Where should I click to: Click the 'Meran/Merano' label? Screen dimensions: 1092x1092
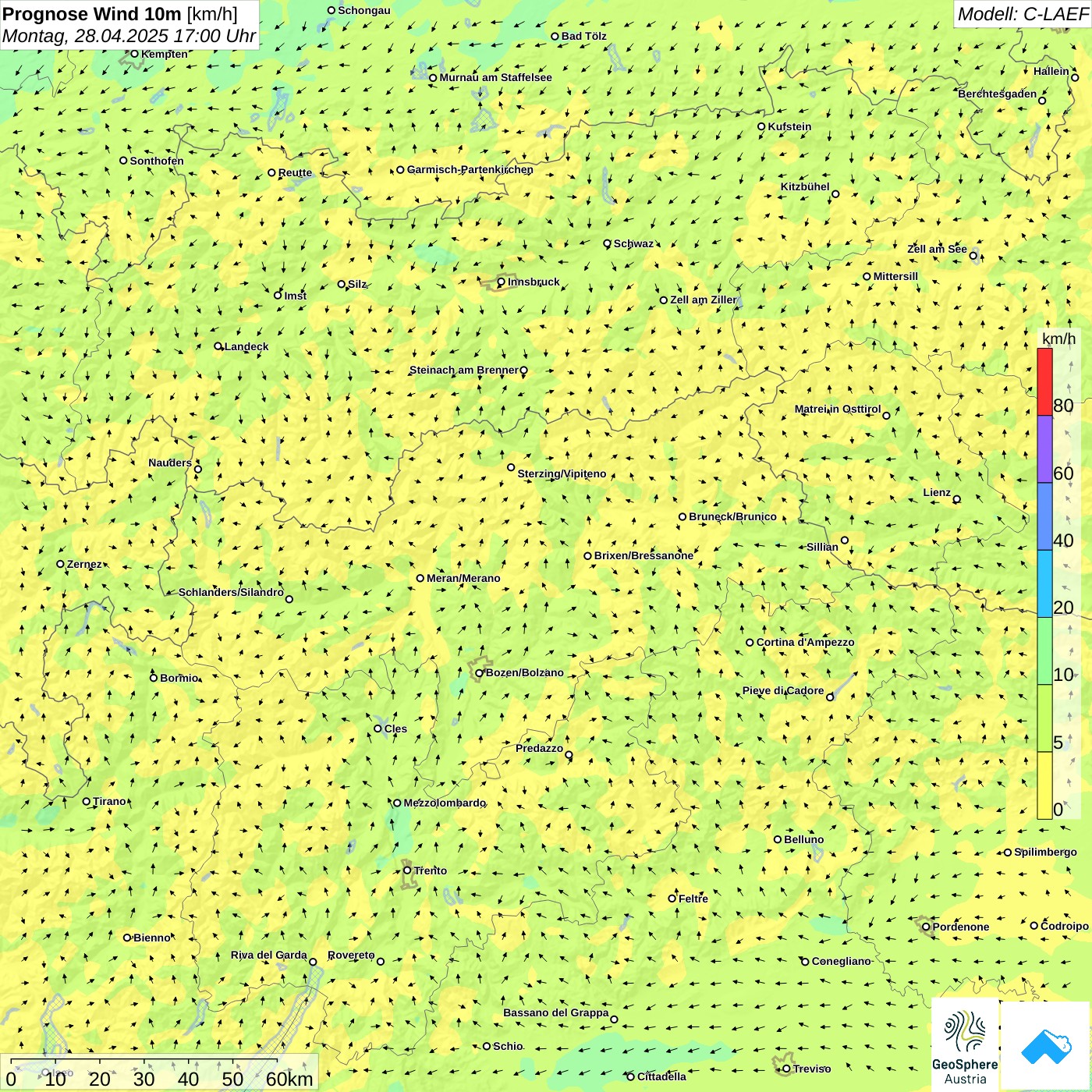pos(463,578)
